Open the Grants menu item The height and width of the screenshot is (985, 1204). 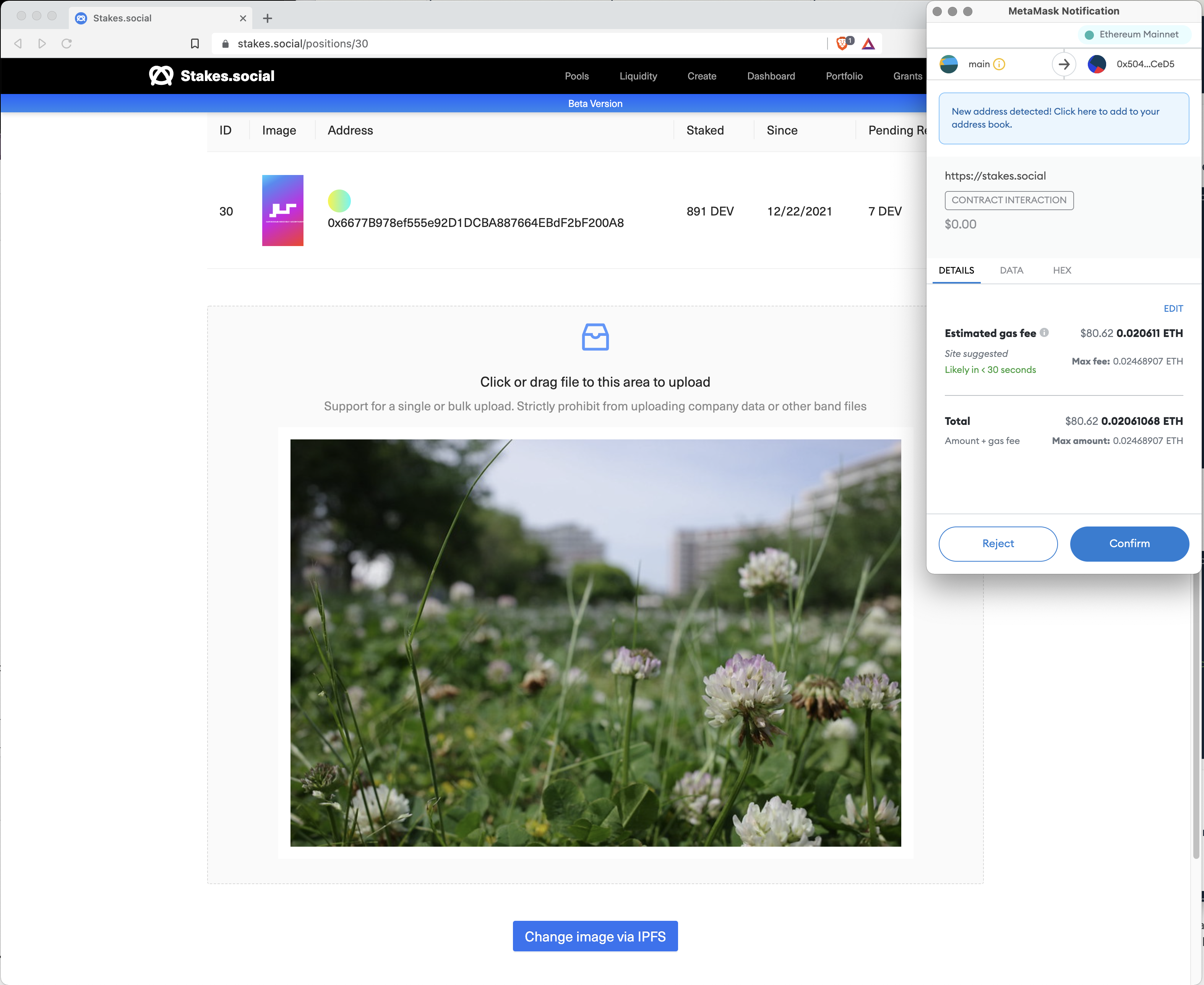[x=908, y=76]
